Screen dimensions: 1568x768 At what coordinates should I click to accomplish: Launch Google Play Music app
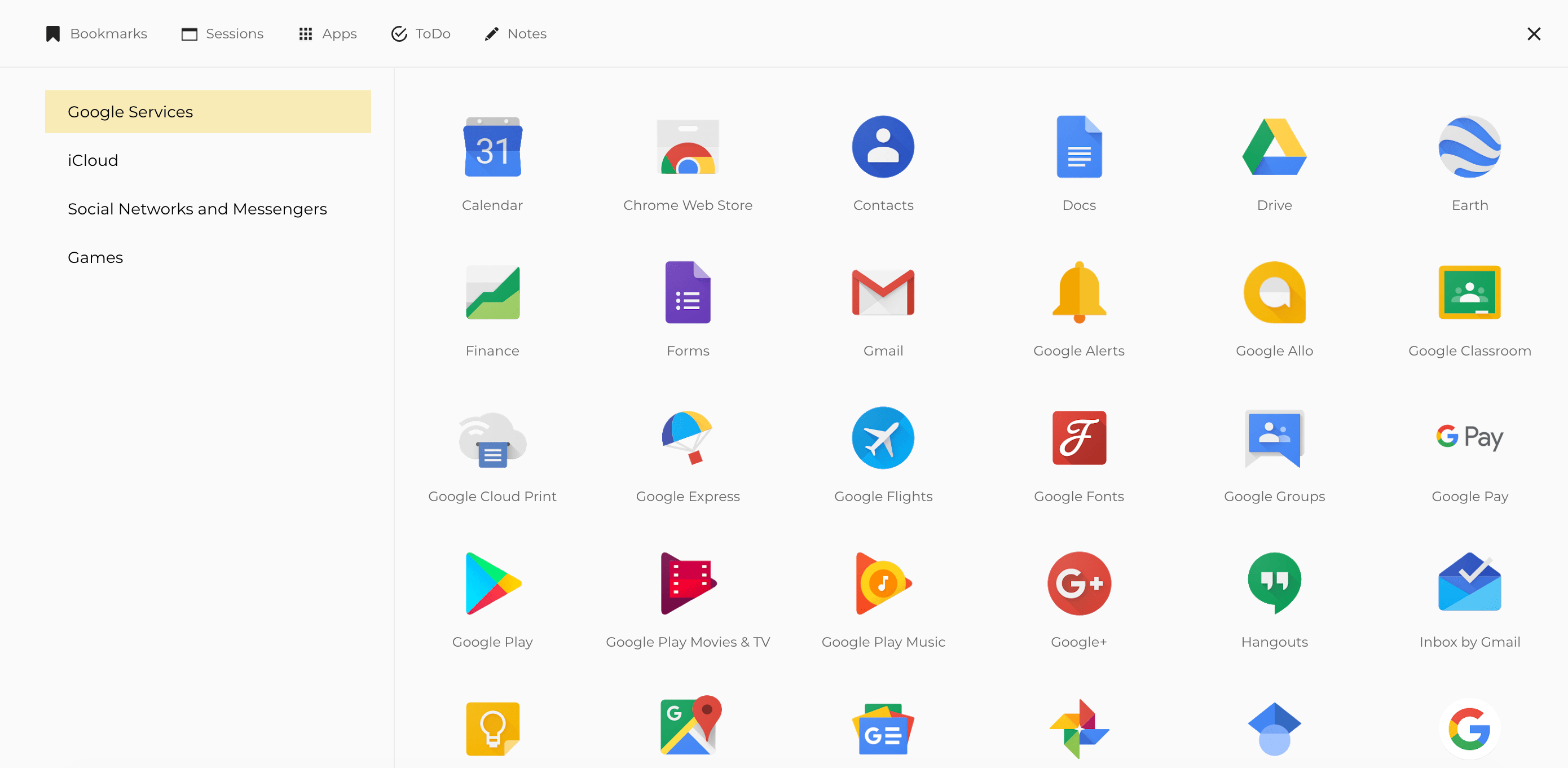click(x=883, y=583)
